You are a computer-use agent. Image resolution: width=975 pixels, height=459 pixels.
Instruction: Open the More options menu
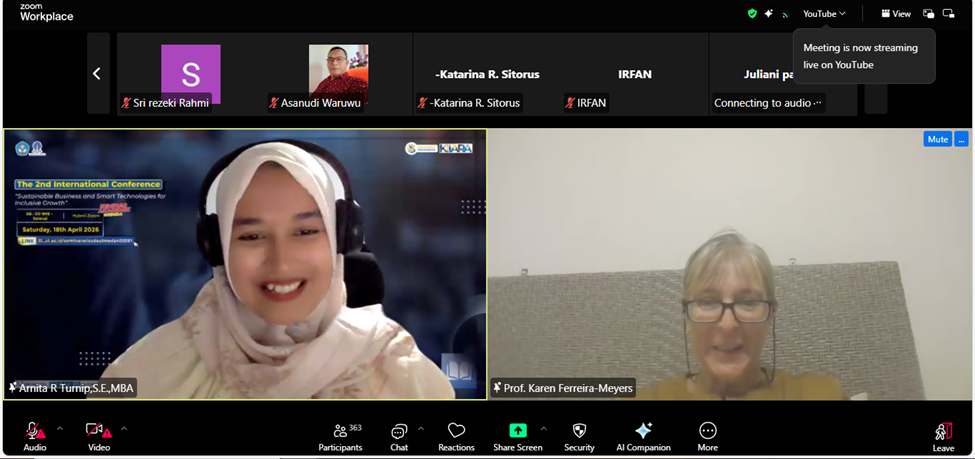click(x=708, y=436)
